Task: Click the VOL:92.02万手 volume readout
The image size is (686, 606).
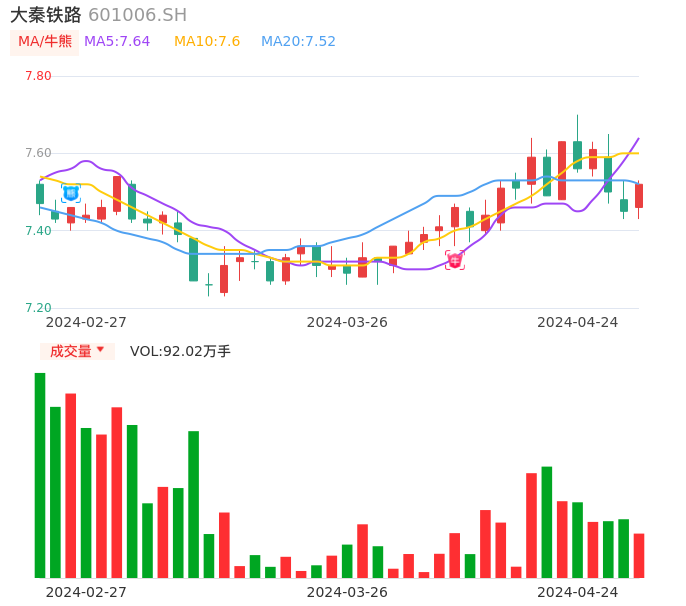Action: pos(180,351)
